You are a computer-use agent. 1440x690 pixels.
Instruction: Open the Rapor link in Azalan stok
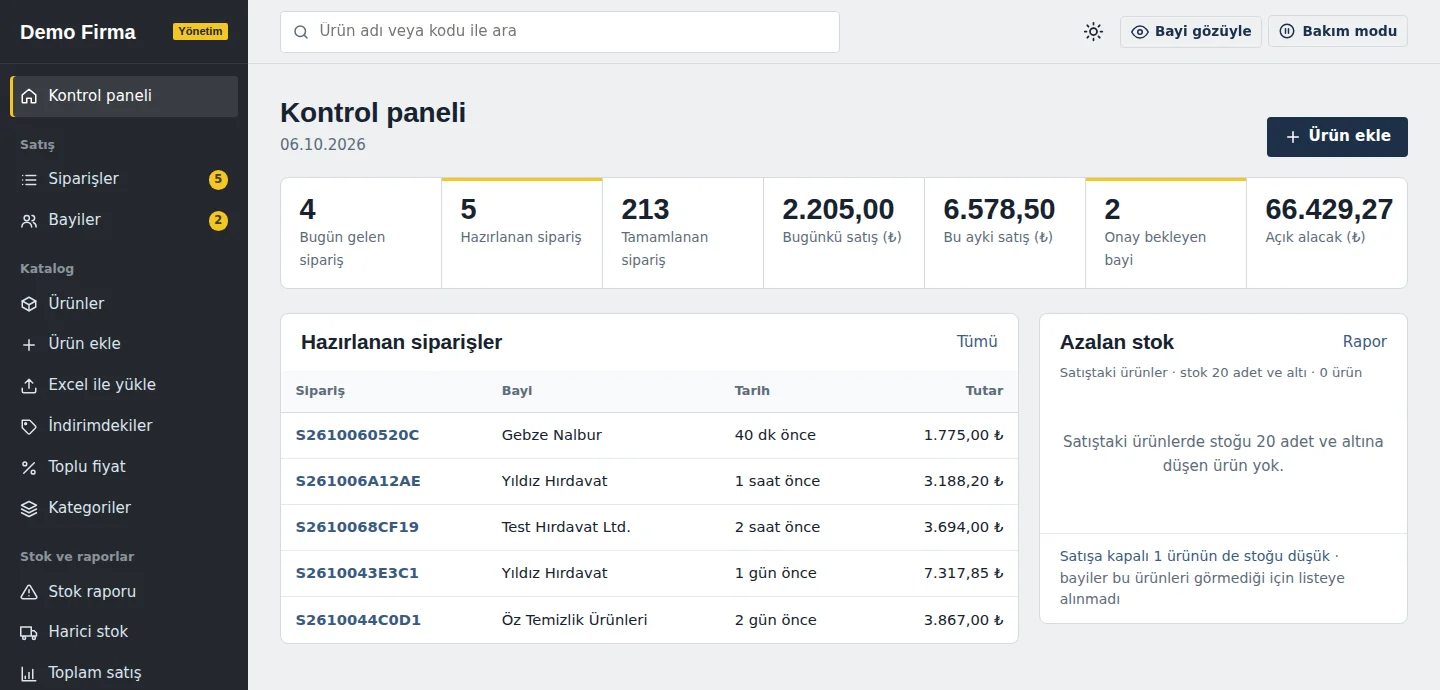pyautogui.click(x=1365, y=342)
